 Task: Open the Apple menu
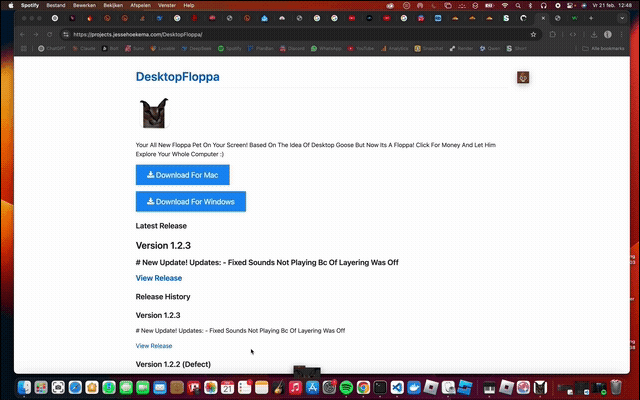(11, 5)
